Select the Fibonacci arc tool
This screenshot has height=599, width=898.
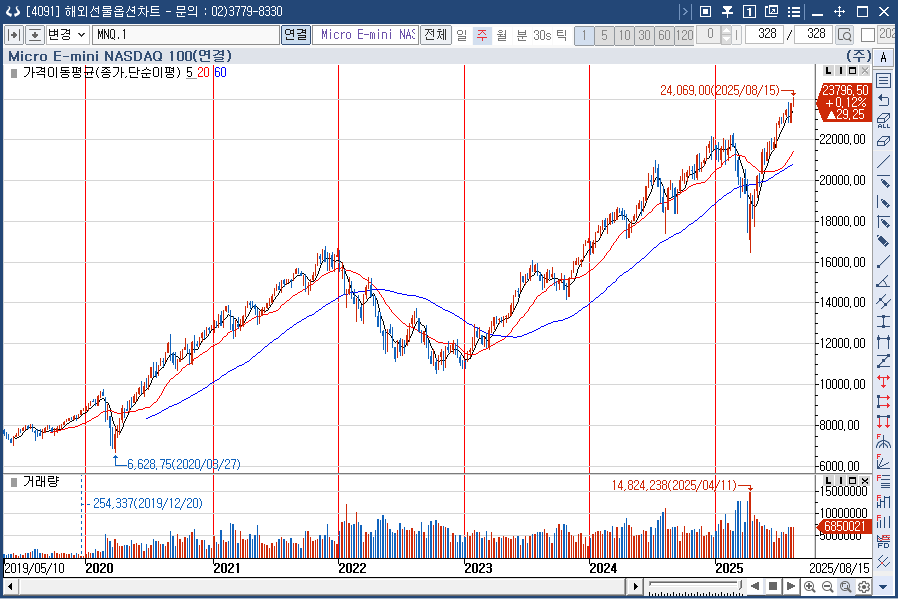(884, 442)
